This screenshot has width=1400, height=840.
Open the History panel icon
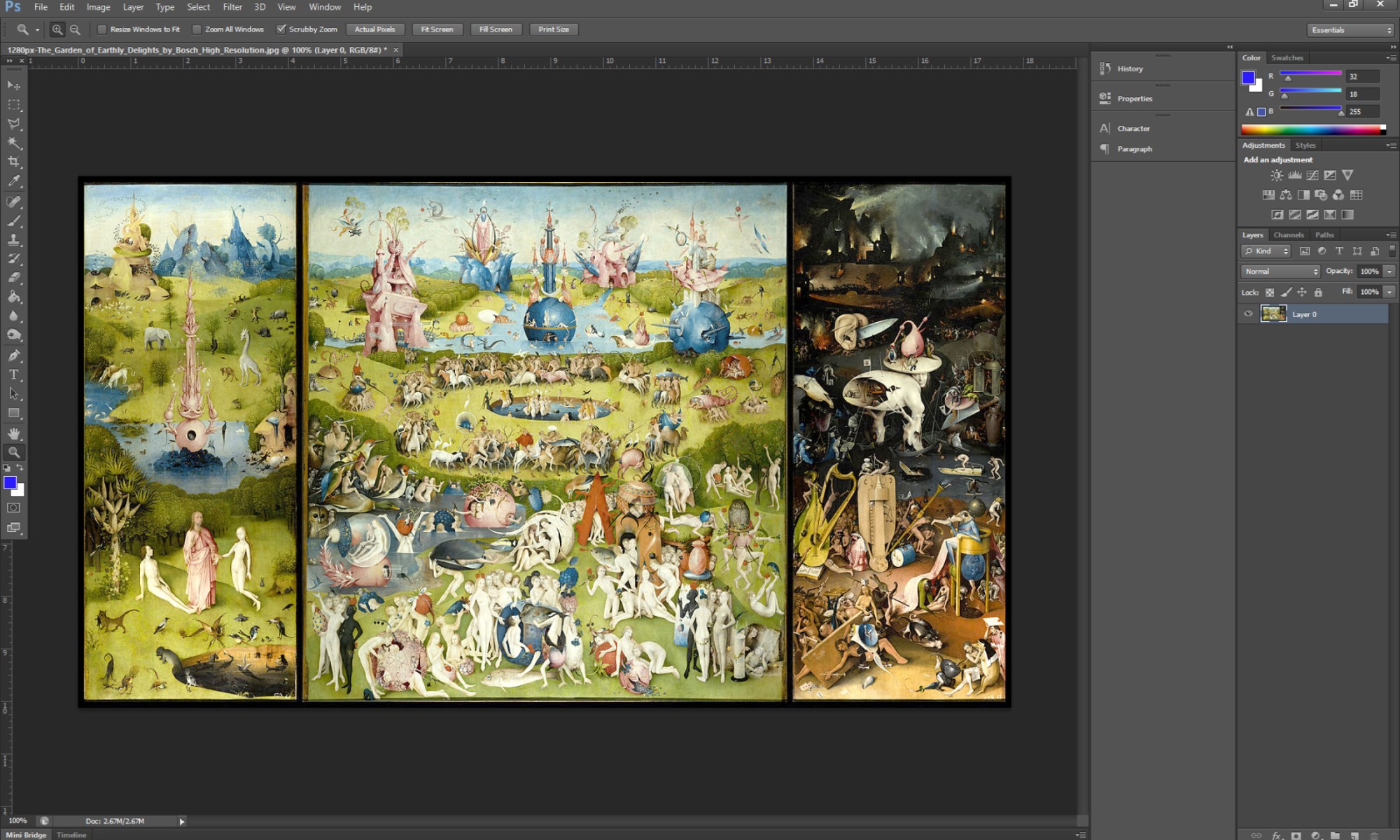[1105, 69]
